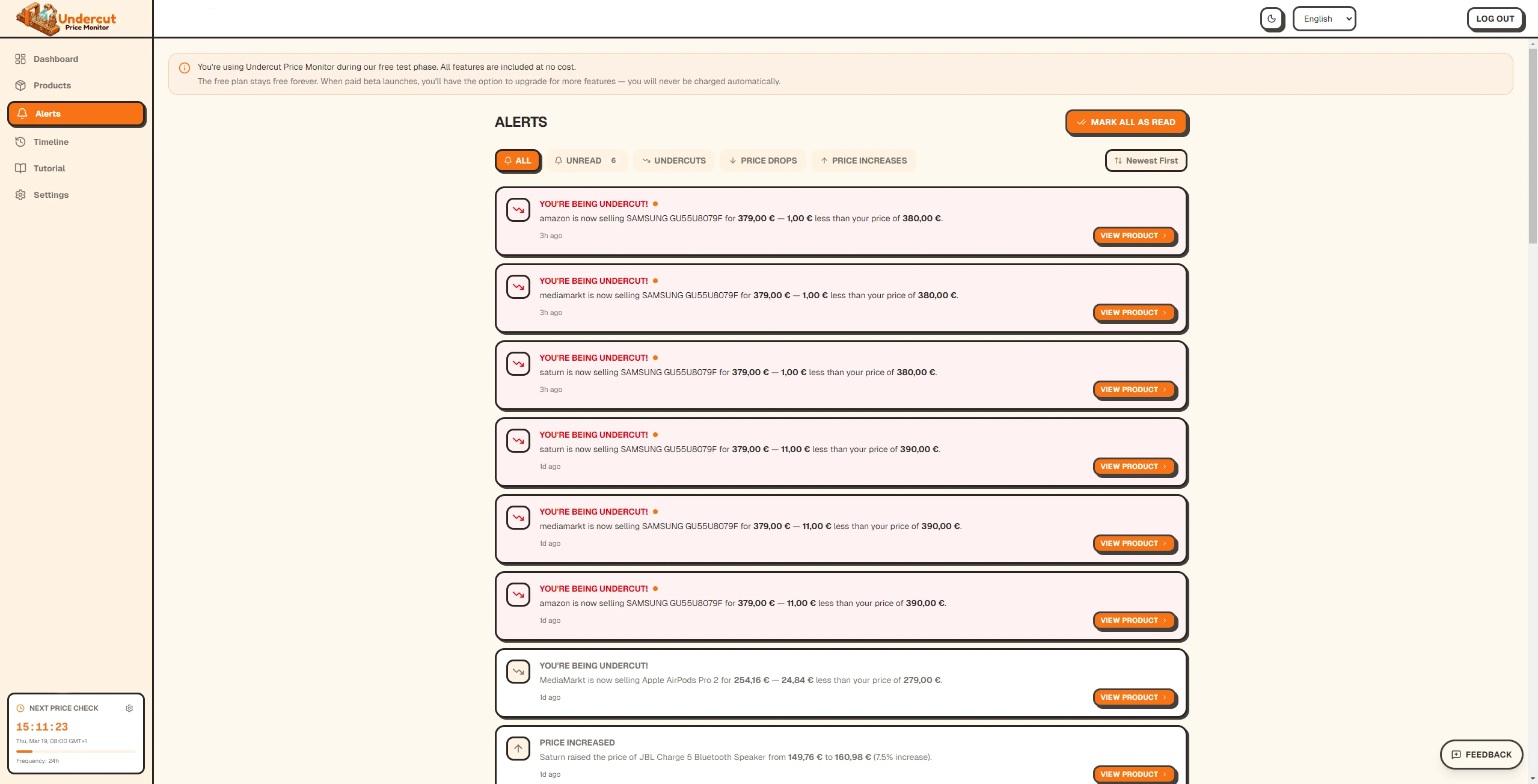The width and height of the screenshot is (1538, 784).
Task: Show only Price Drops alerts
Action: pos(762,161)
